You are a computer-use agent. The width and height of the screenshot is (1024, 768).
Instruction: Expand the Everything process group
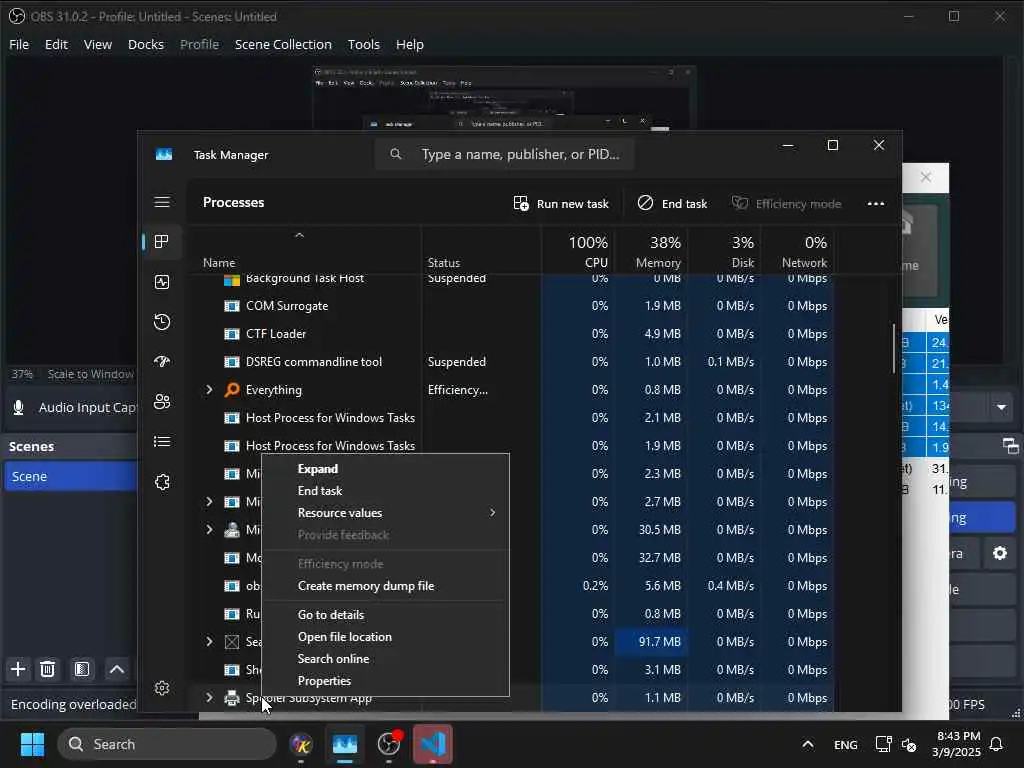coord(209,390)
